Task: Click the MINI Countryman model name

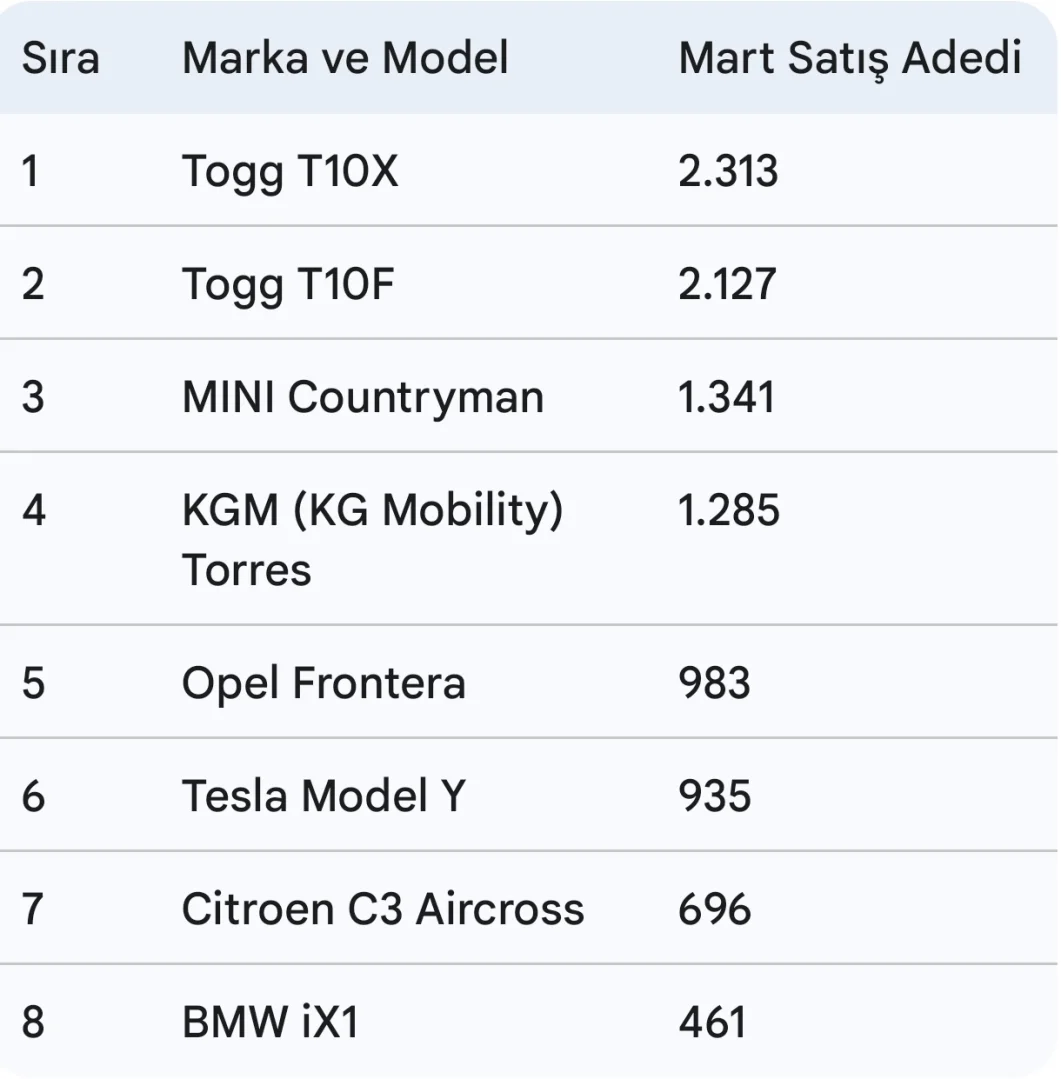Action: click(x=363, y=397)
